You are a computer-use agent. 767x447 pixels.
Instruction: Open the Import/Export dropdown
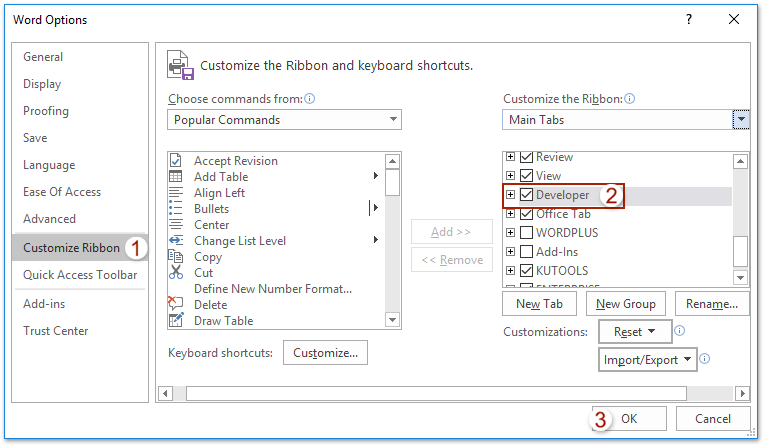point(648,360)
